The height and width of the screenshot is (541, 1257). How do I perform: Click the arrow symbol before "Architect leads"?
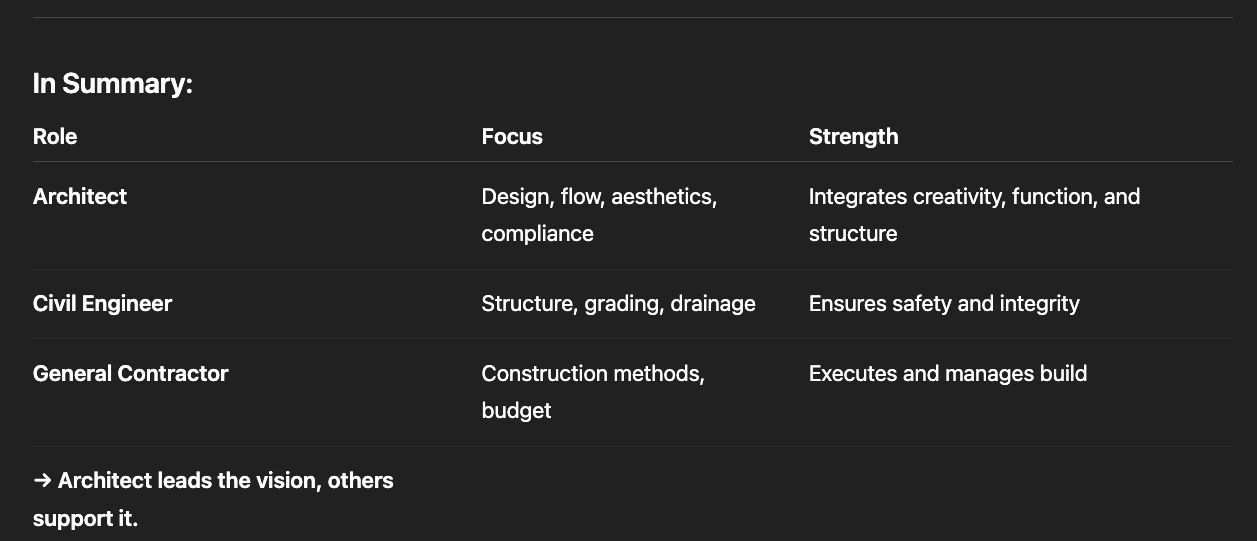[42, 481]
